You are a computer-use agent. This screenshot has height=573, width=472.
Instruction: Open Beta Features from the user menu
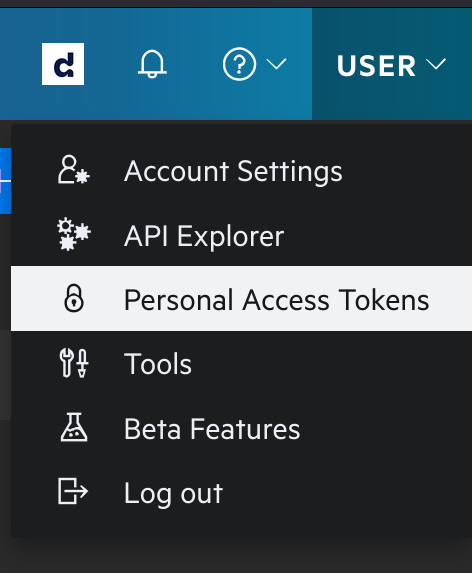coord(212,429)
